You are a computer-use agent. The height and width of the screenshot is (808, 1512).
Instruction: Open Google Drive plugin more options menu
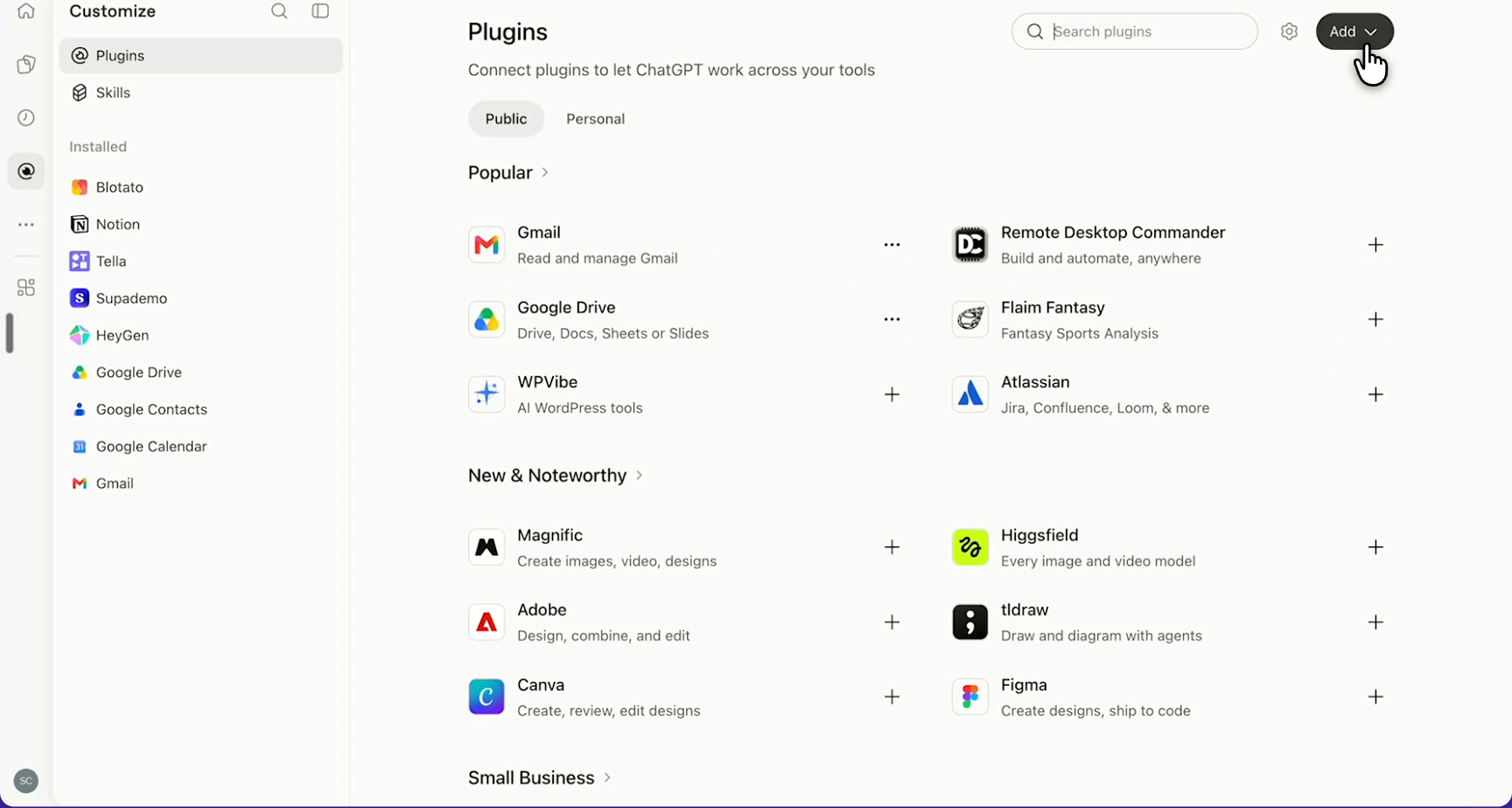[x=892, y=319]
